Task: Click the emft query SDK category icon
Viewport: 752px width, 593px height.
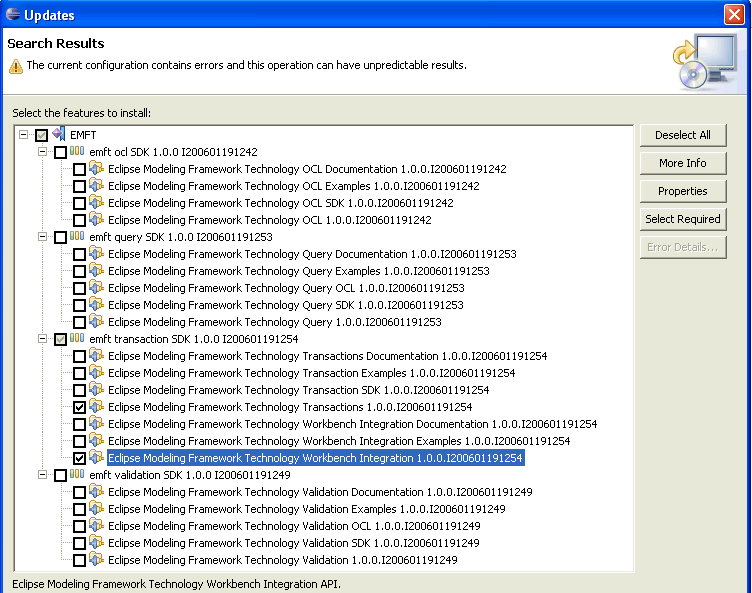Action: (77, 236)
